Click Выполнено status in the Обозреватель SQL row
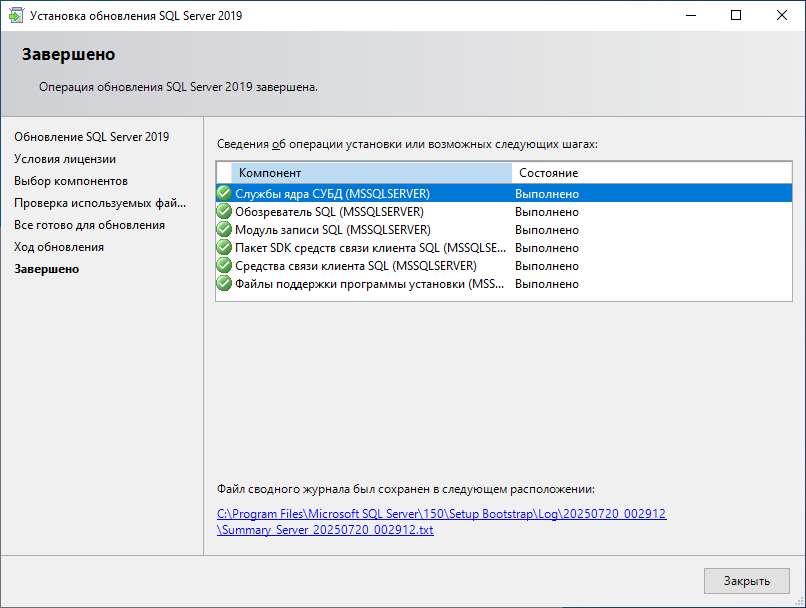 [547, 212]
